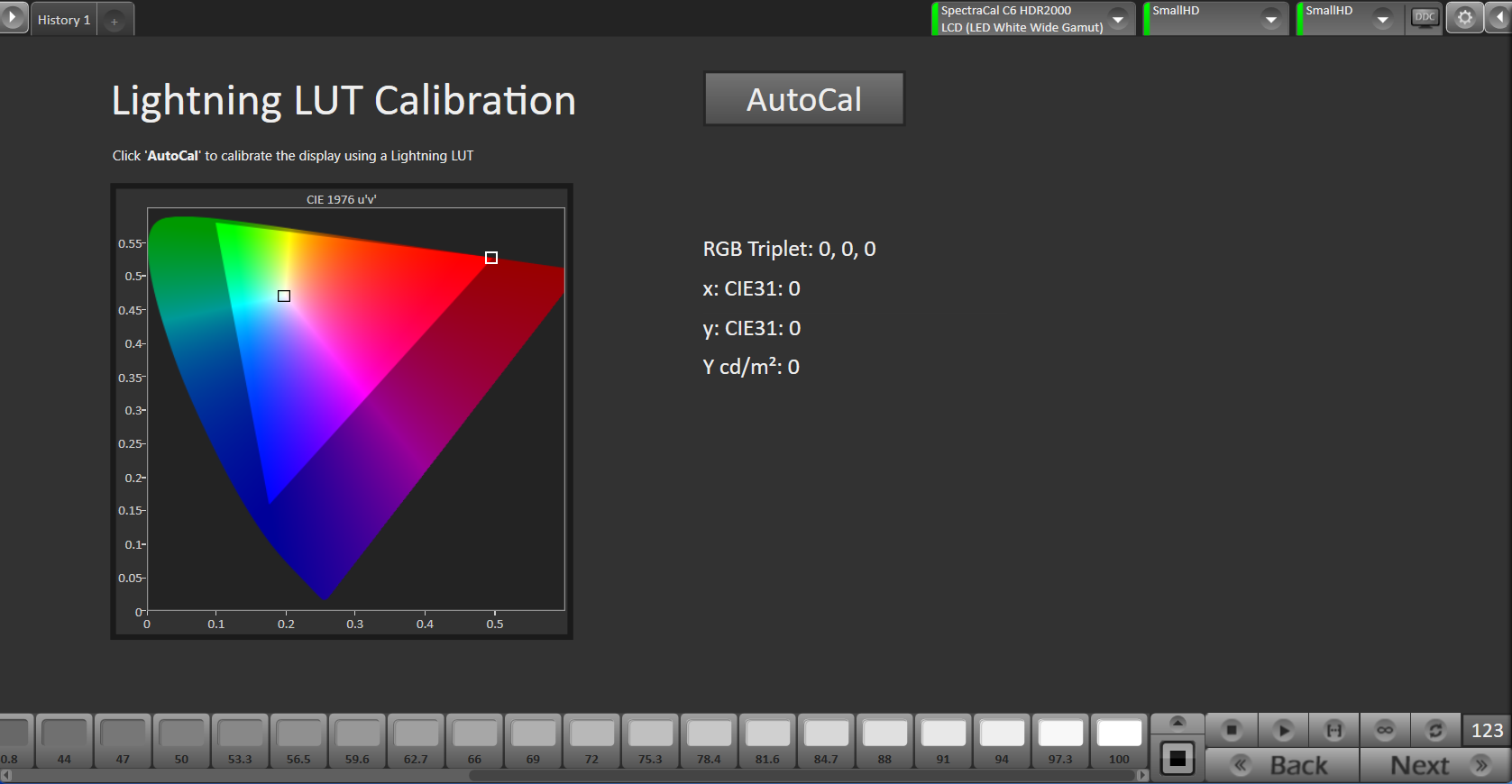Select the 94 grayscale level patch

click(x=1002, y=741)
